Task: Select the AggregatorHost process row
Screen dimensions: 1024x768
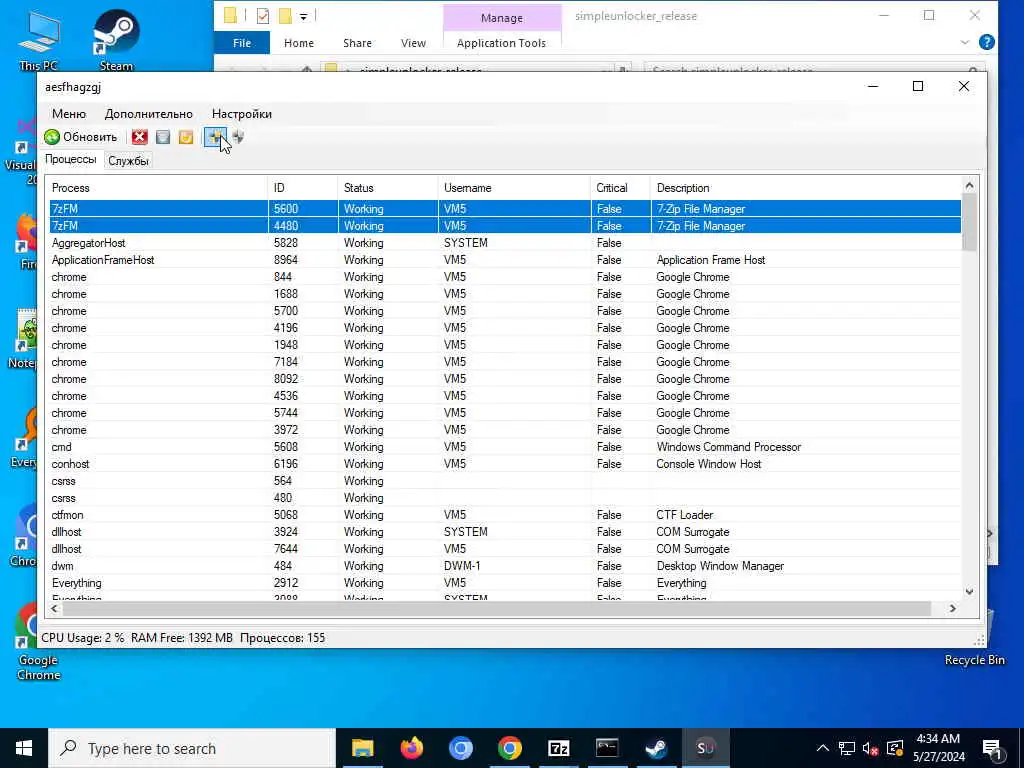Action: point(505,243)
